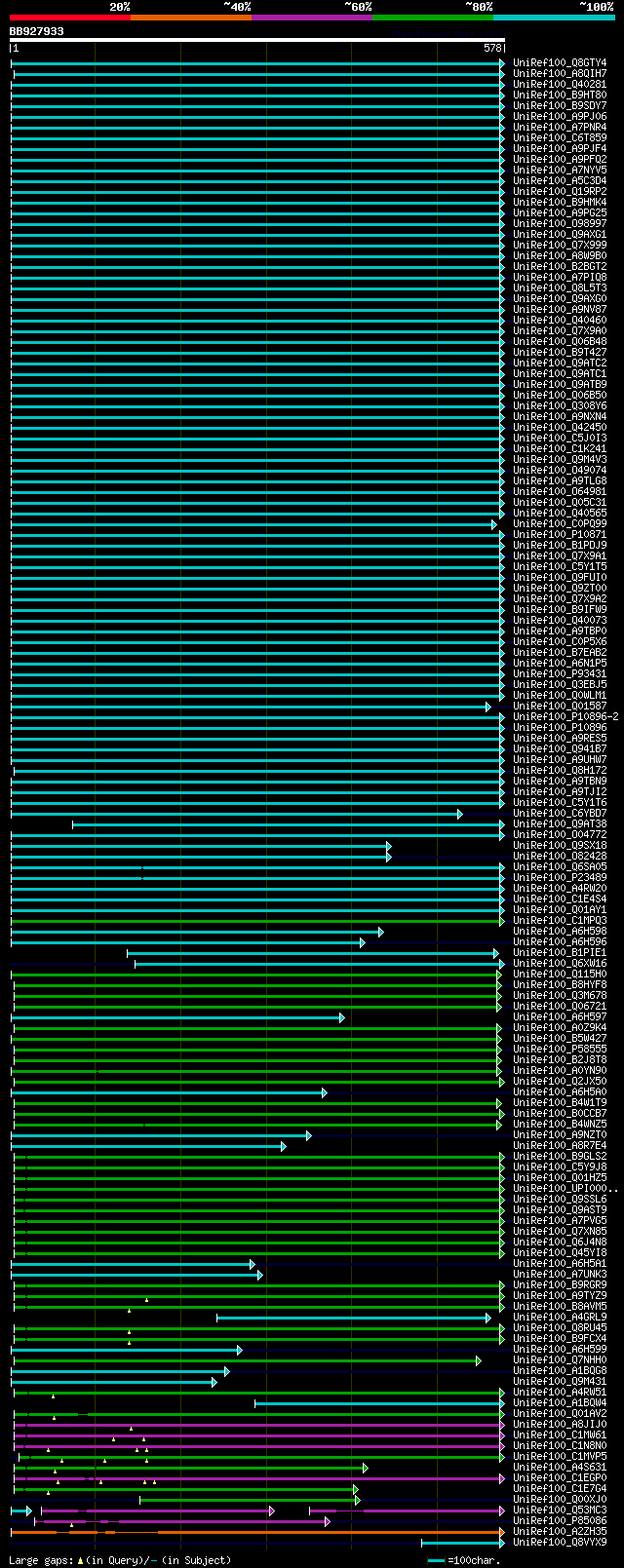Open hit UniRef100_Q8GTY4
Screen dimensions: 624x1568
560,63
